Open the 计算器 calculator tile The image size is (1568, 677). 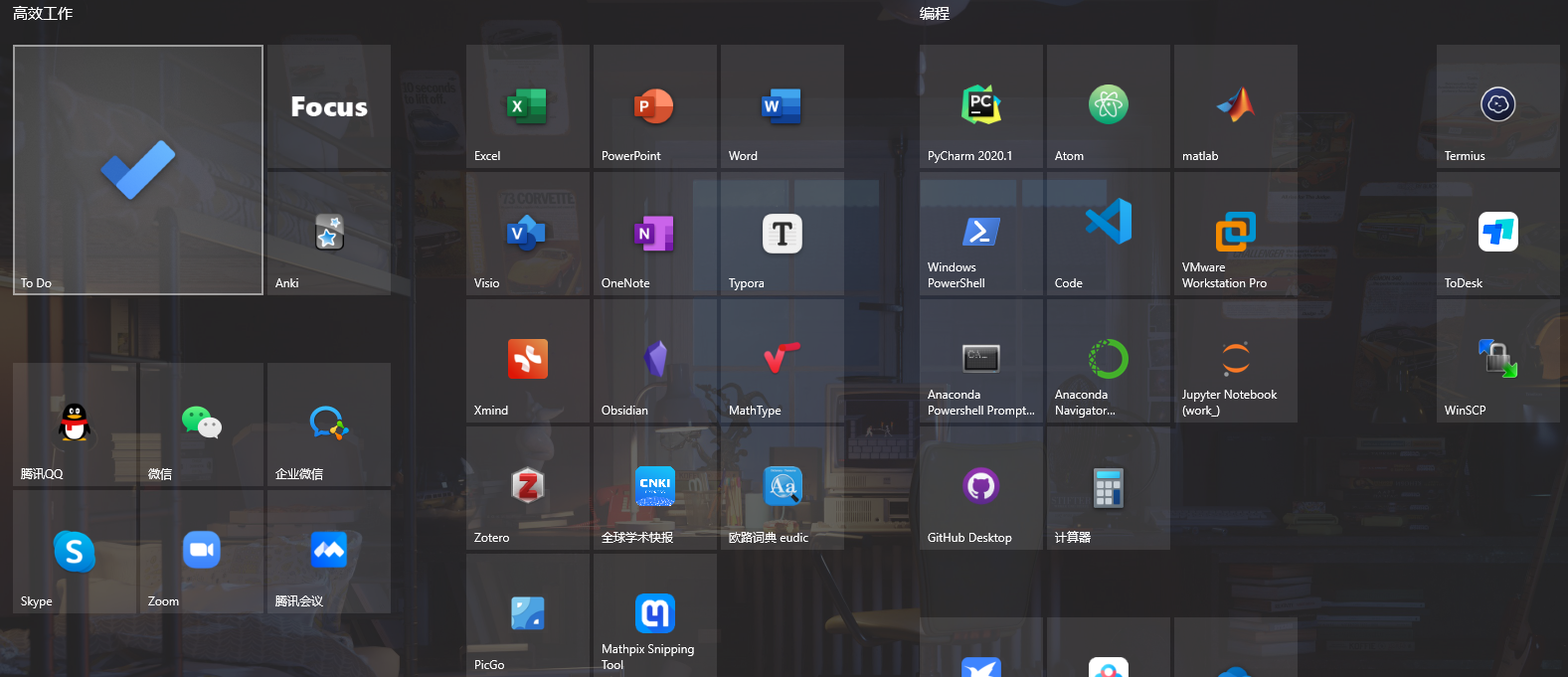point(1109,488)
